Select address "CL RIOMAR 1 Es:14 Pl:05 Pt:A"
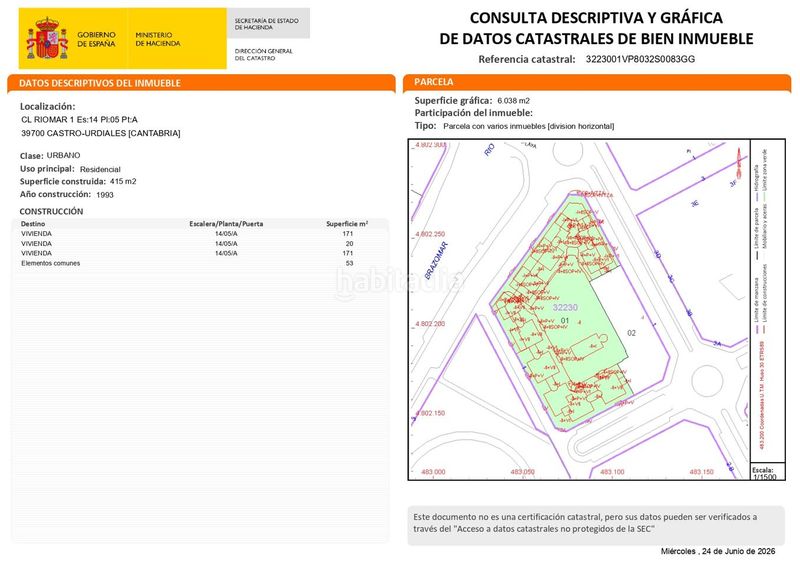The width and height of the screenshot is (800, 565). point(80,119)
